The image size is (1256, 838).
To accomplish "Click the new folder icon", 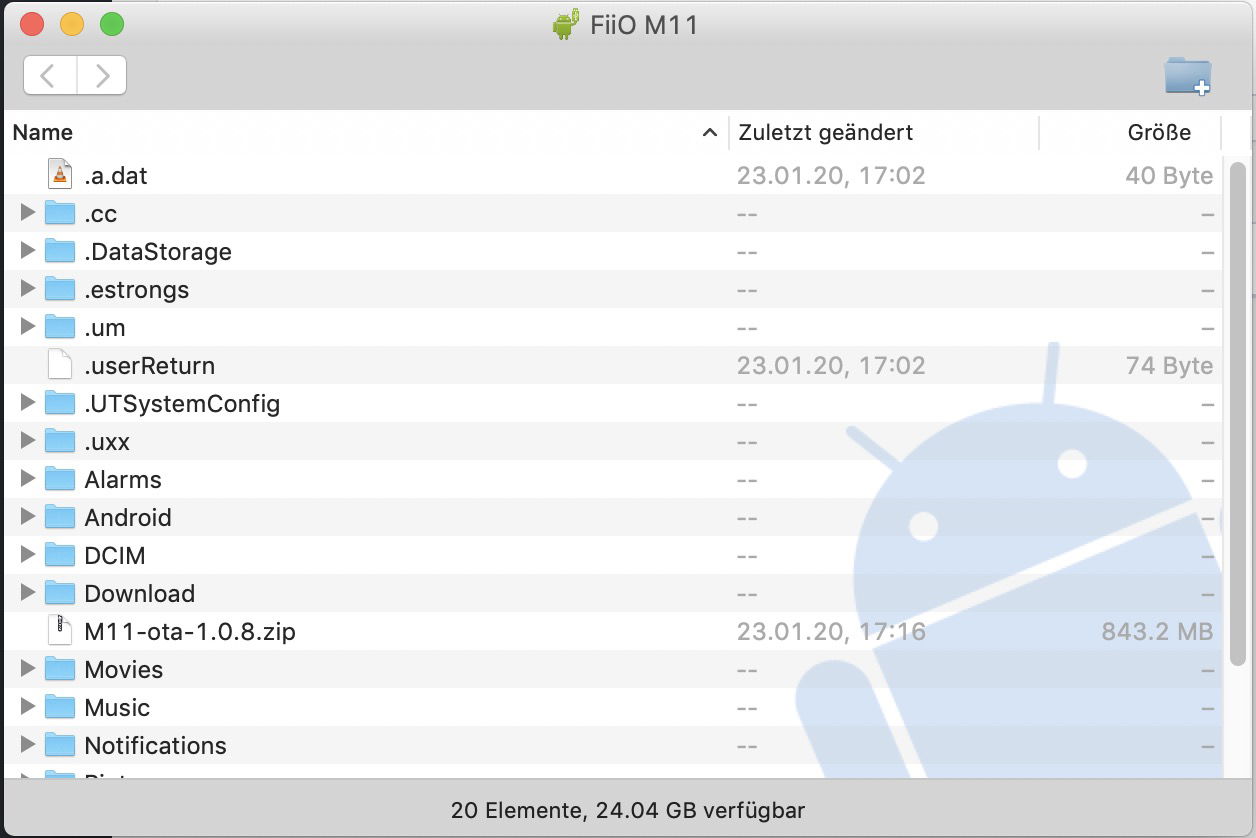I will (x=1188, y=76).
